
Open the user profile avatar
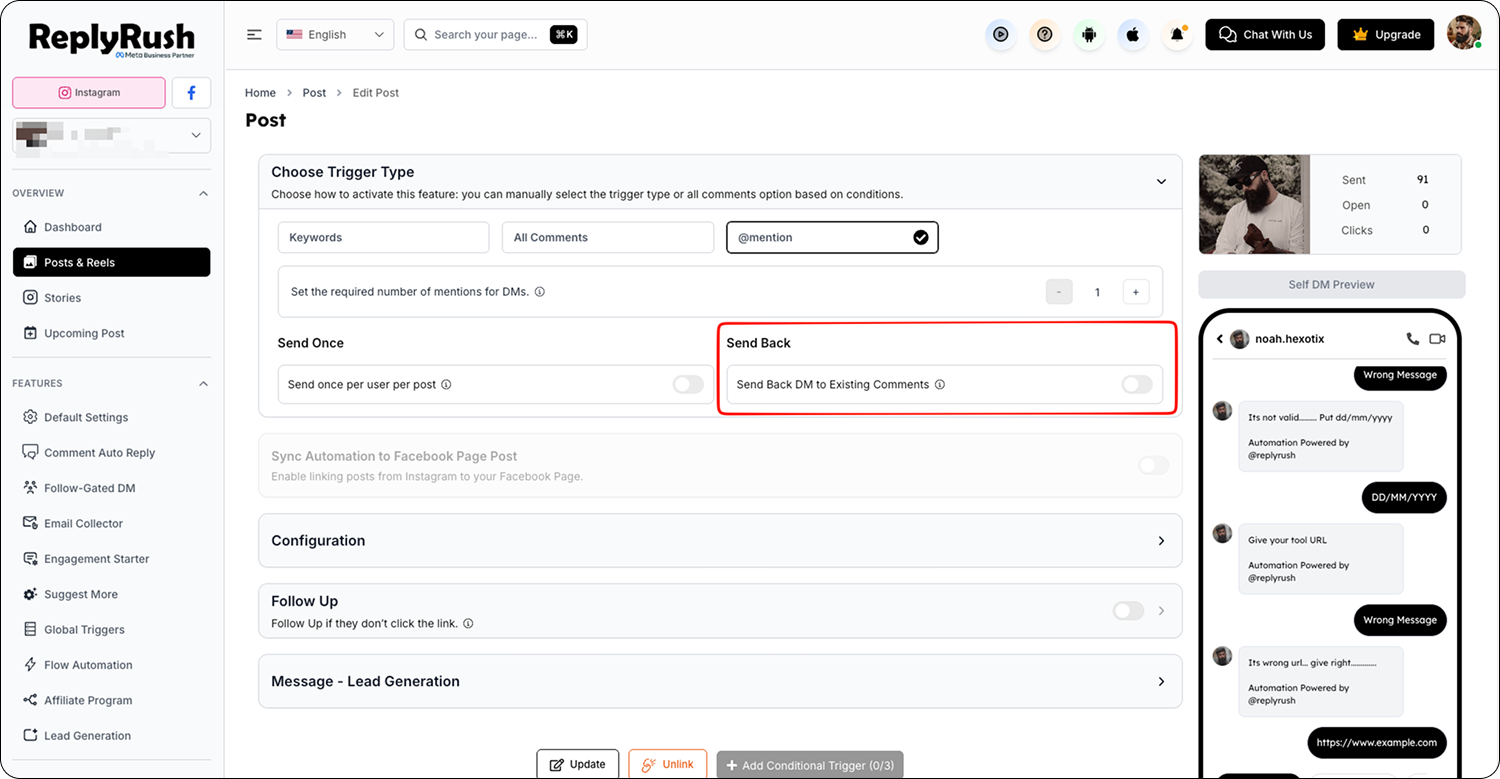click(1464, 33)
